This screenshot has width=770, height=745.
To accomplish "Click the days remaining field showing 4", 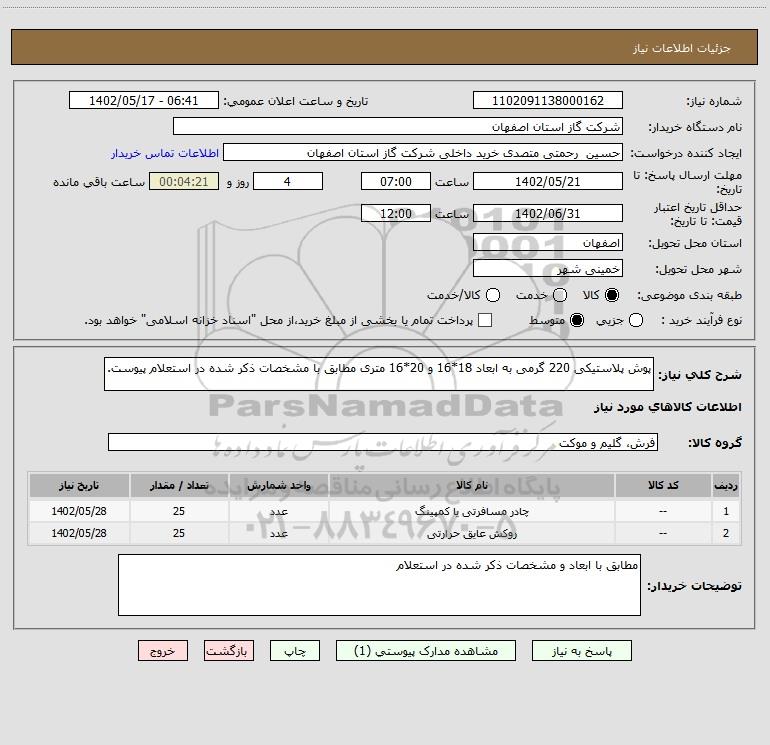I will 288,181.
